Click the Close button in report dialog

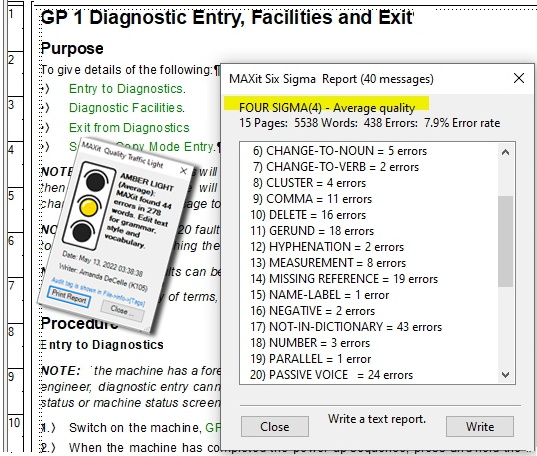(275, 427)
